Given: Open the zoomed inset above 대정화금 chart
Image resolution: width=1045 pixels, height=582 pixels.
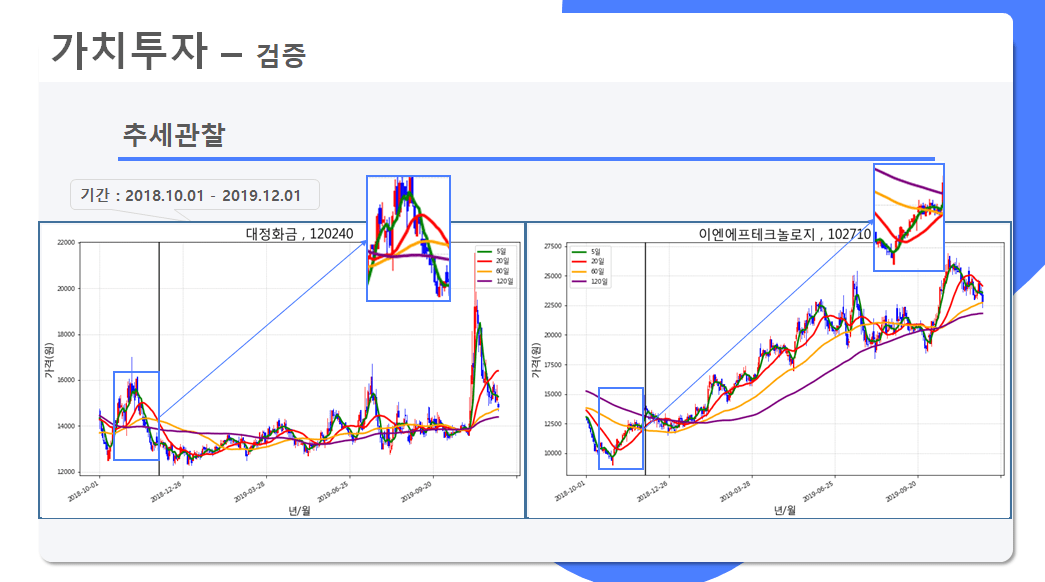Looking at the screenshot, I should pos(409,239).
